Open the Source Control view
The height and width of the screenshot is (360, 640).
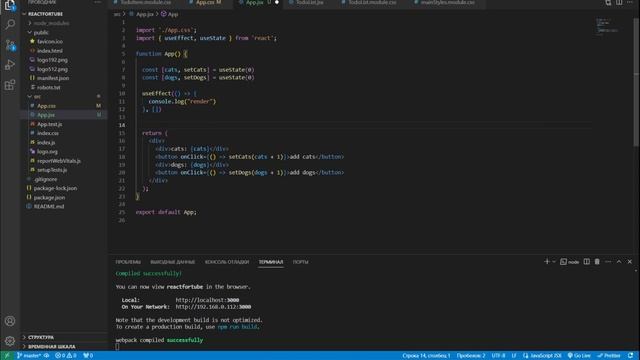click(x=10, y=44)
